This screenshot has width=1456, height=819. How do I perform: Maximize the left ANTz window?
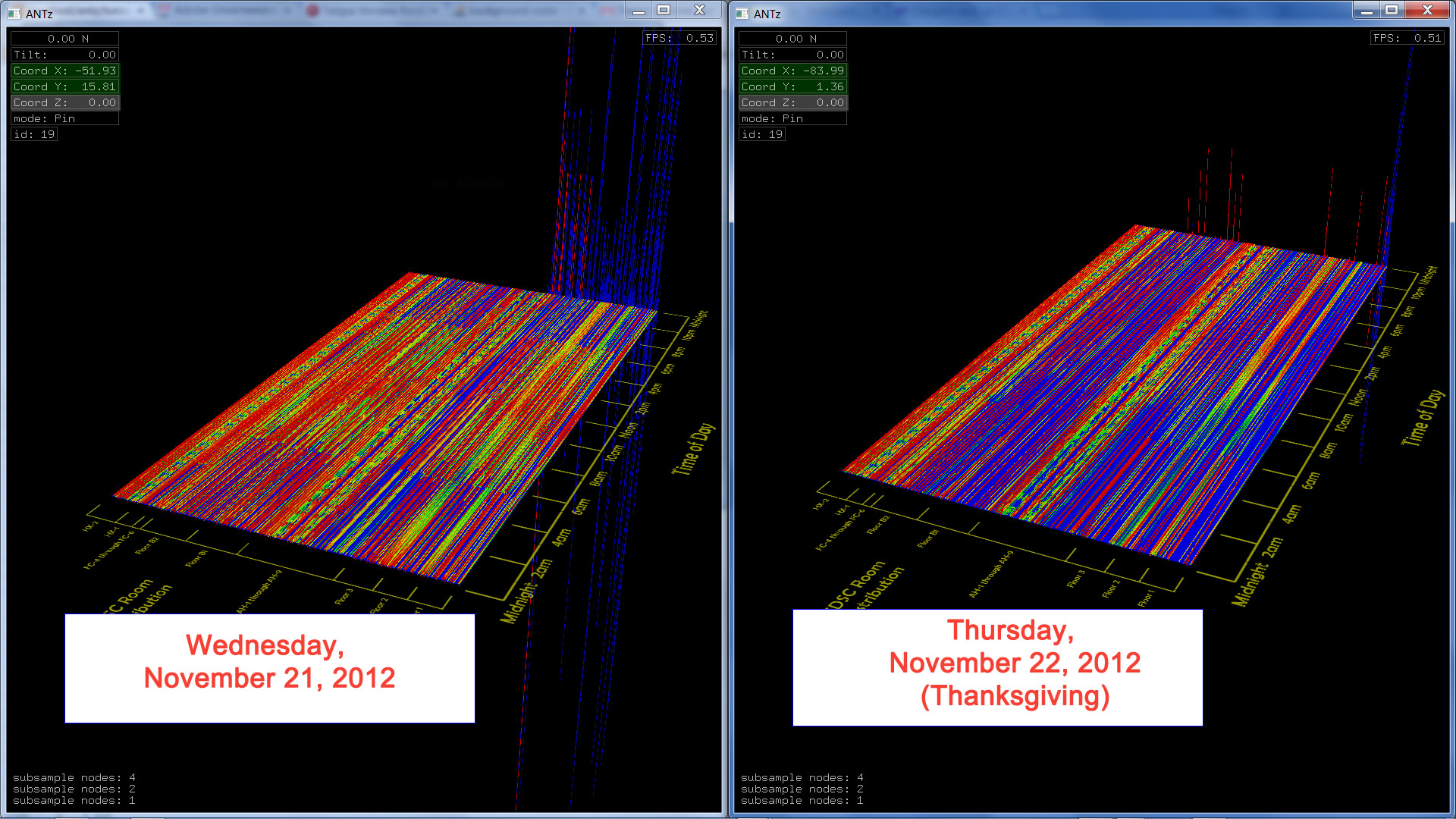coord(664,11)
